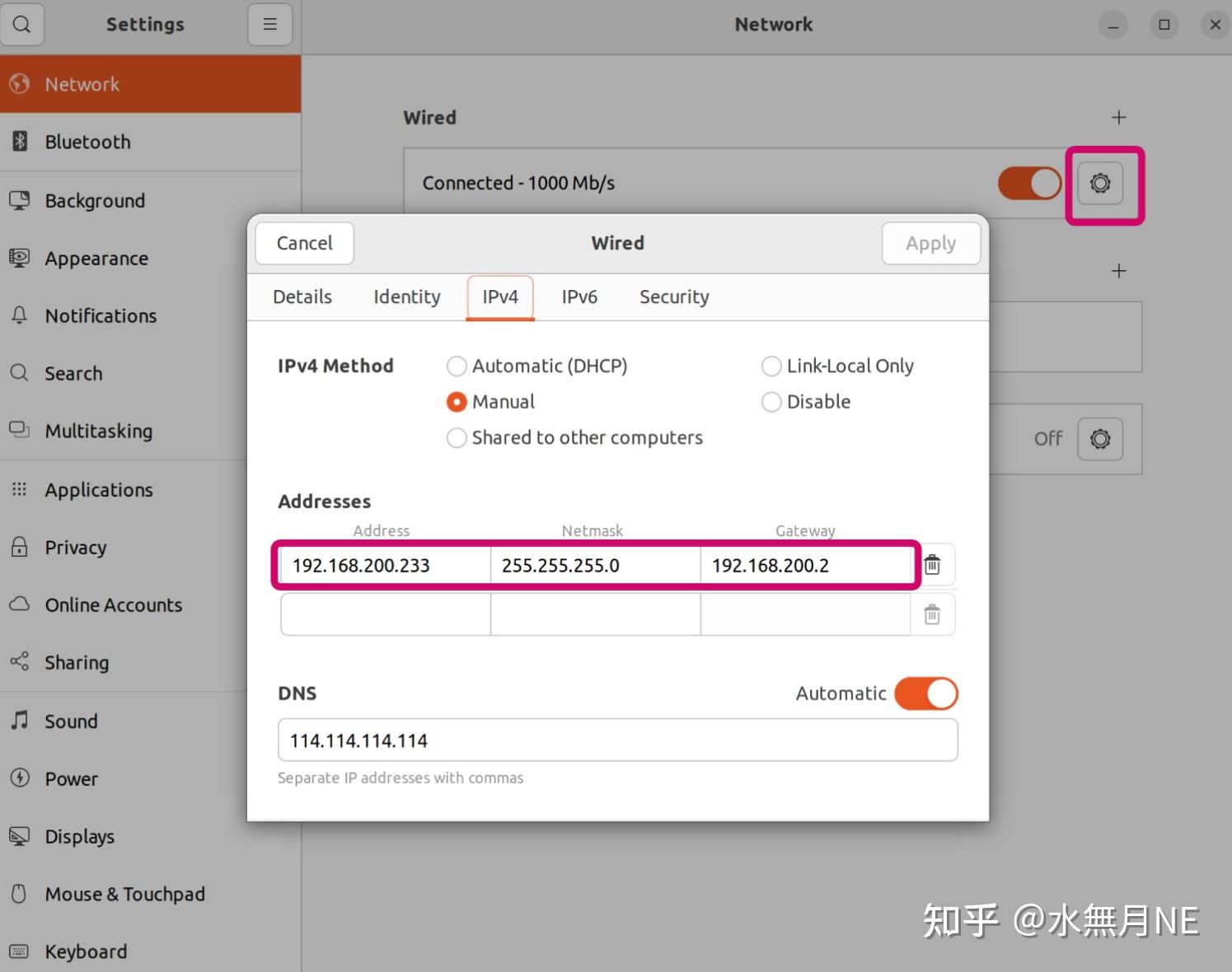Select the Bluetooth section in the sidebar
The height and width of the screenshot is (972, 1232).
click(x=87, y=142)
